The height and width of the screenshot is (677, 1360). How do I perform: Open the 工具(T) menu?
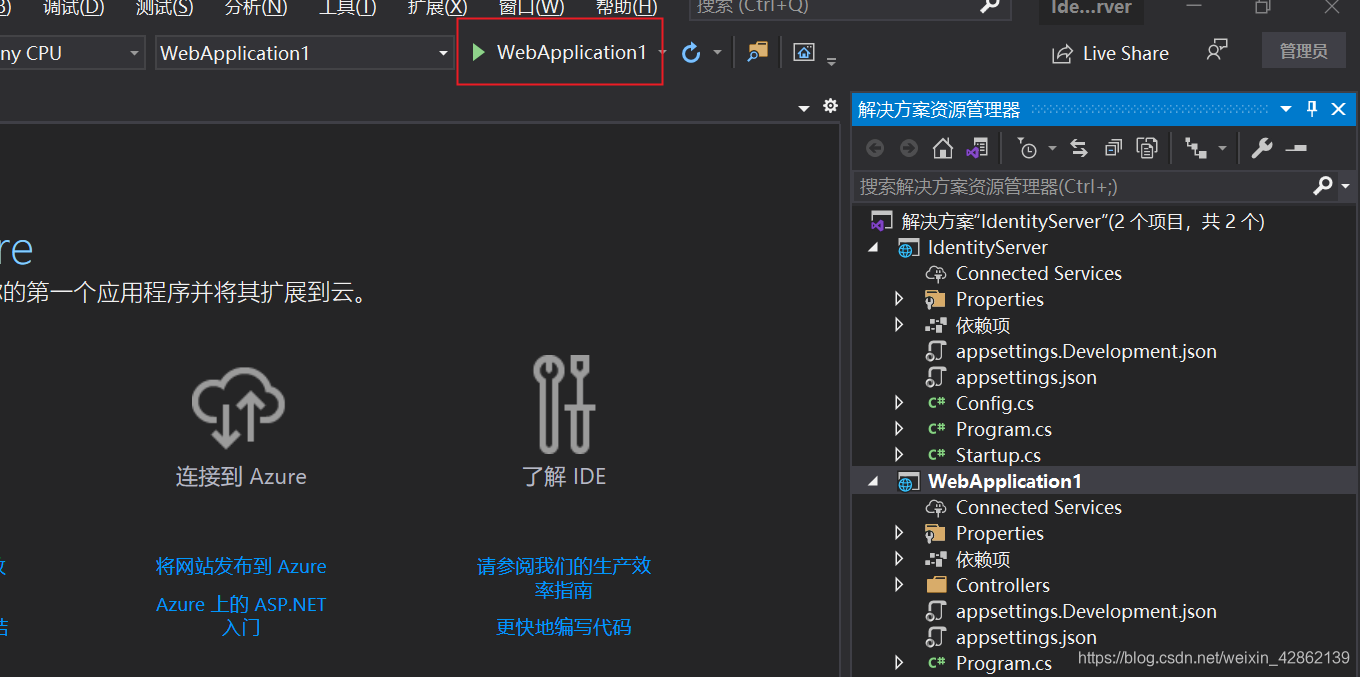347,7
